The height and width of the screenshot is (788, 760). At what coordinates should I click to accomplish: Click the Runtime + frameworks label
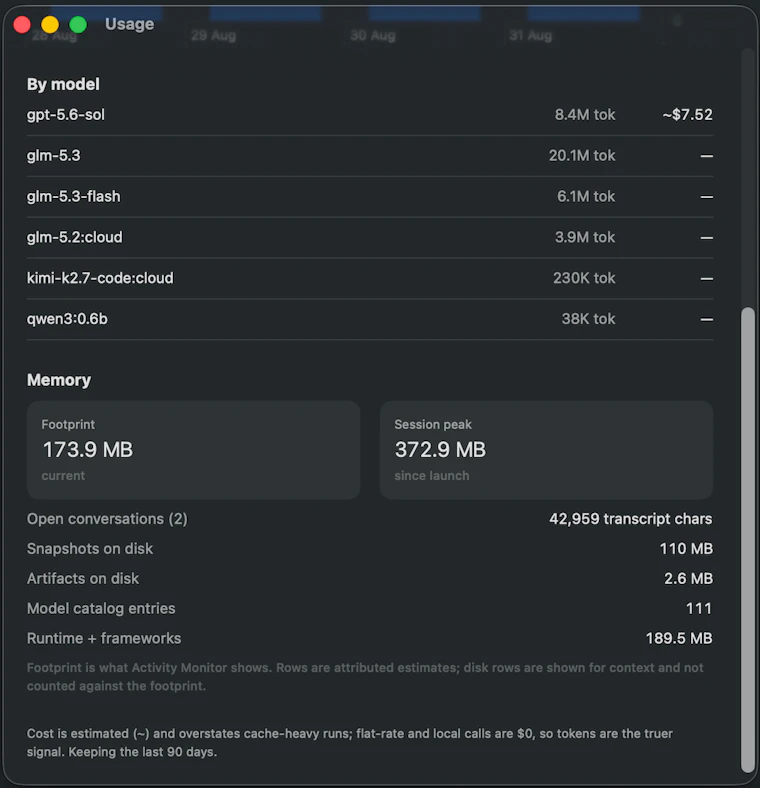[104, 638]
